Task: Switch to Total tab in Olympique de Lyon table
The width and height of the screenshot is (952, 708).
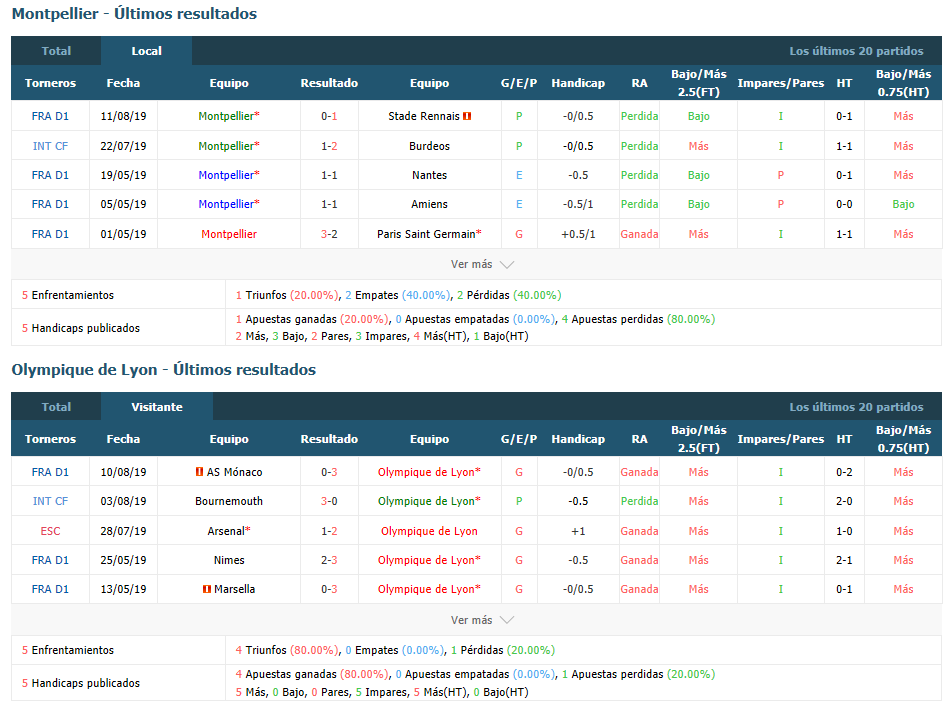Action: point(56,407)
